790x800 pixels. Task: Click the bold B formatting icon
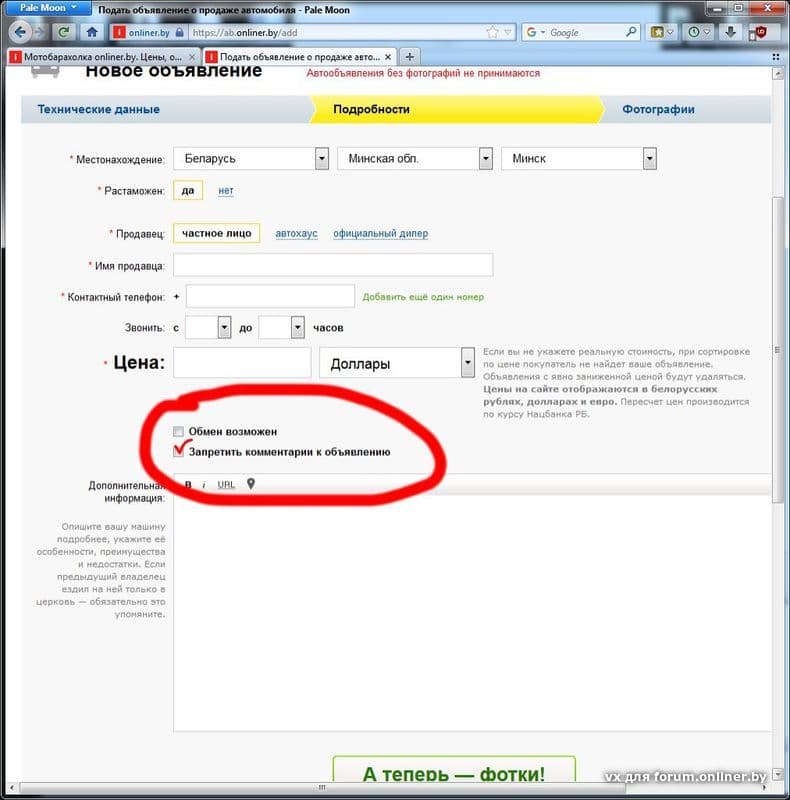coord(188,485)
